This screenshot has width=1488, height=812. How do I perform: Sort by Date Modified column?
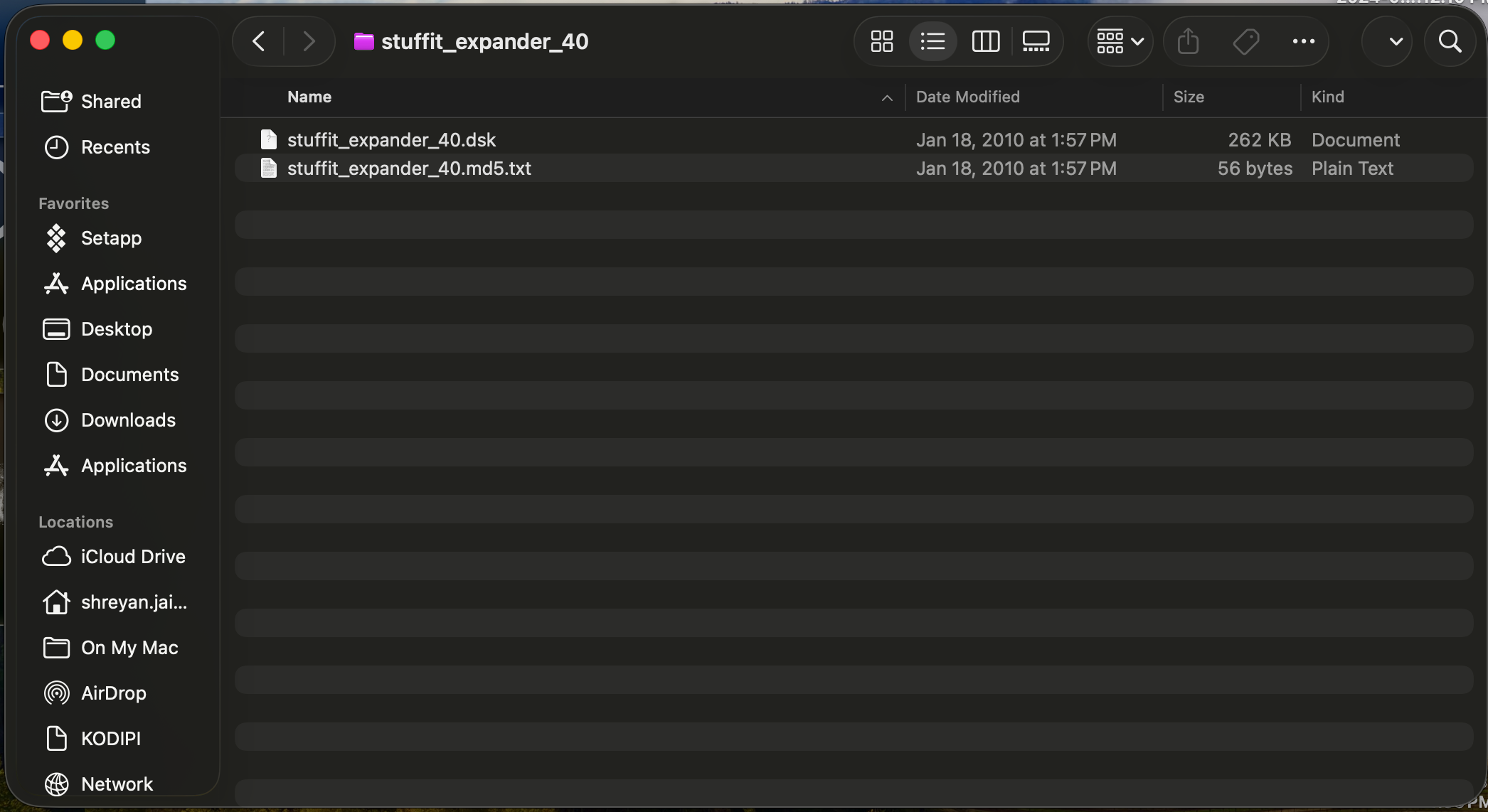tap(967, 97)
